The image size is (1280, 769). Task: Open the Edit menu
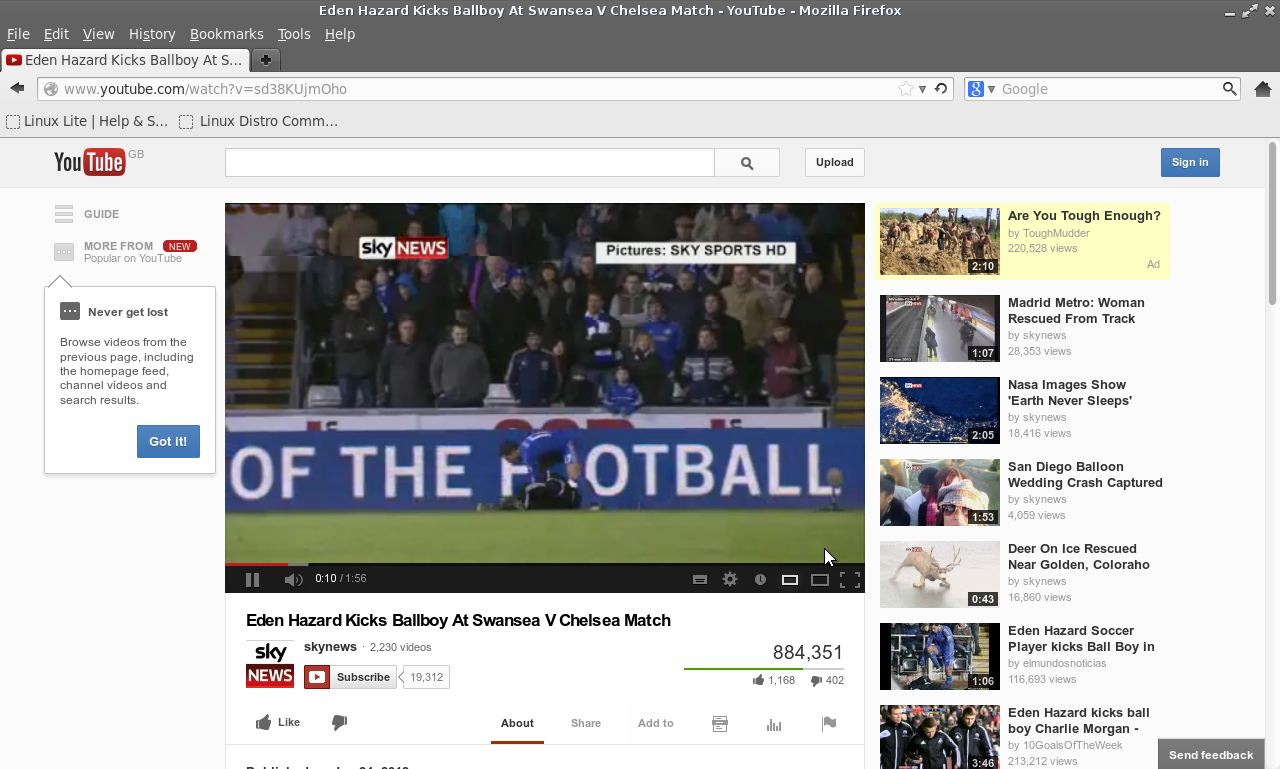tap(56, 34)
